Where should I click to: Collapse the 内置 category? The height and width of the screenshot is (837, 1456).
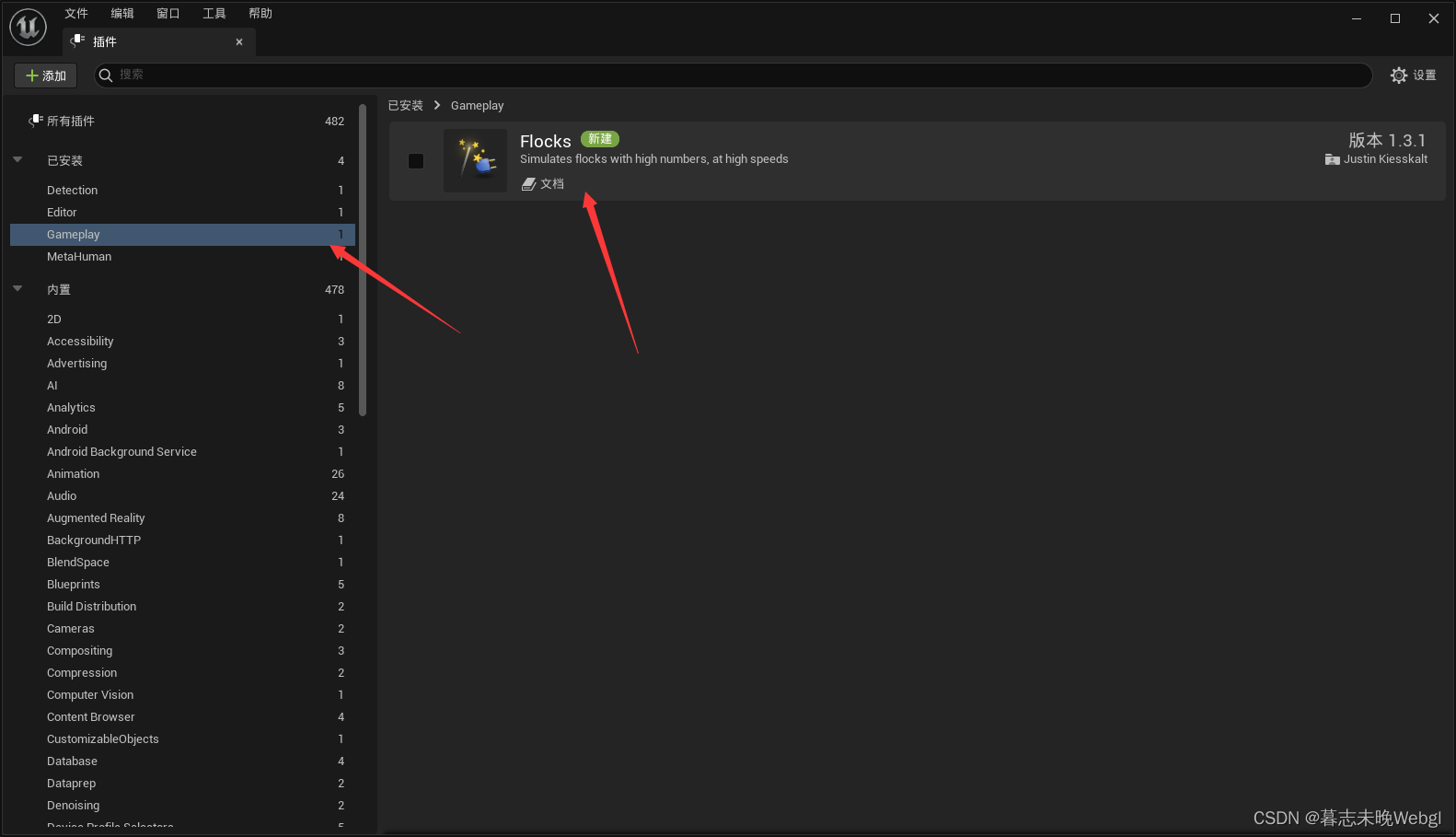(x=17, y=288)
